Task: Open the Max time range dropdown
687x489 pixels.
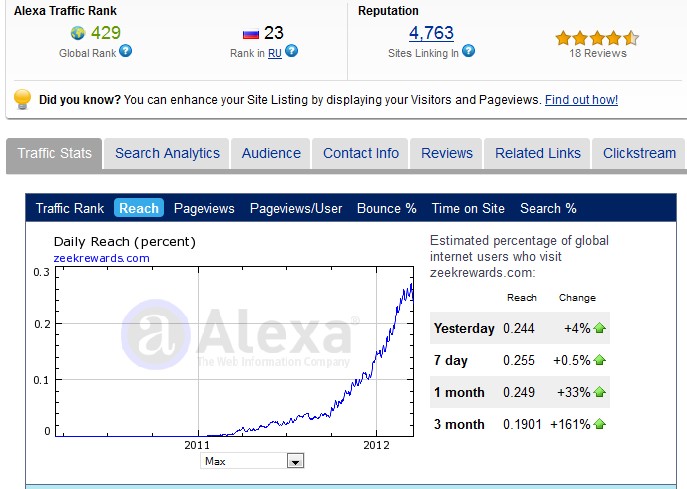Action: (252, 461)
